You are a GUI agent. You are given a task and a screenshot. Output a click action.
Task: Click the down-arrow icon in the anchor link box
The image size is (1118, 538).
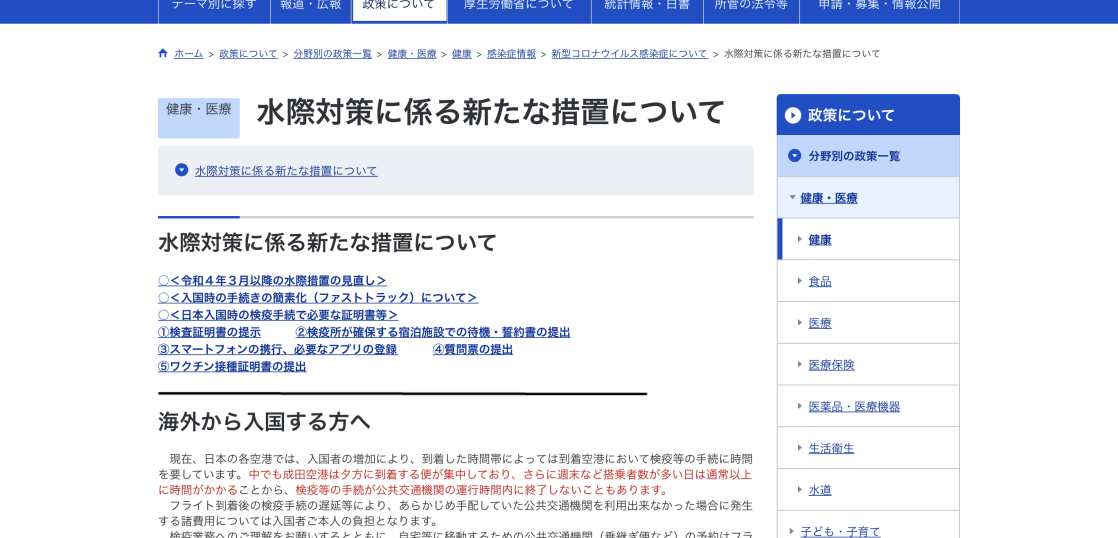coord(181,170)
